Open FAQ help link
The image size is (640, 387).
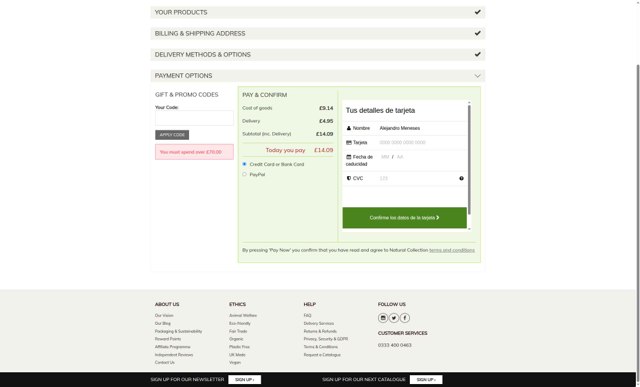[307, 316]
